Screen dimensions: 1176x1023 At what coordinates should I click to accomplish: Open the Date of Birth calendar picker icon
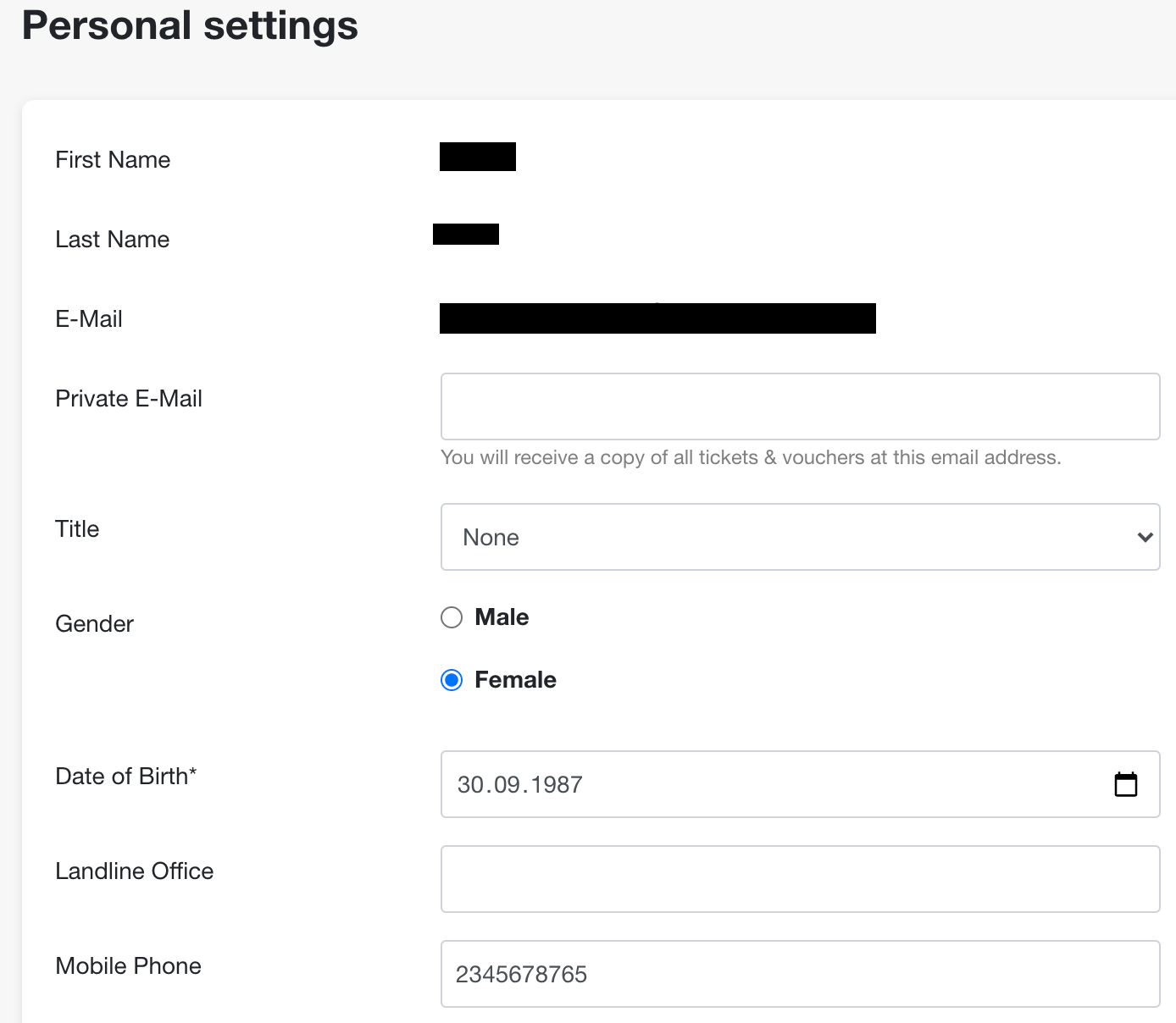click(x=1125, y=784)
